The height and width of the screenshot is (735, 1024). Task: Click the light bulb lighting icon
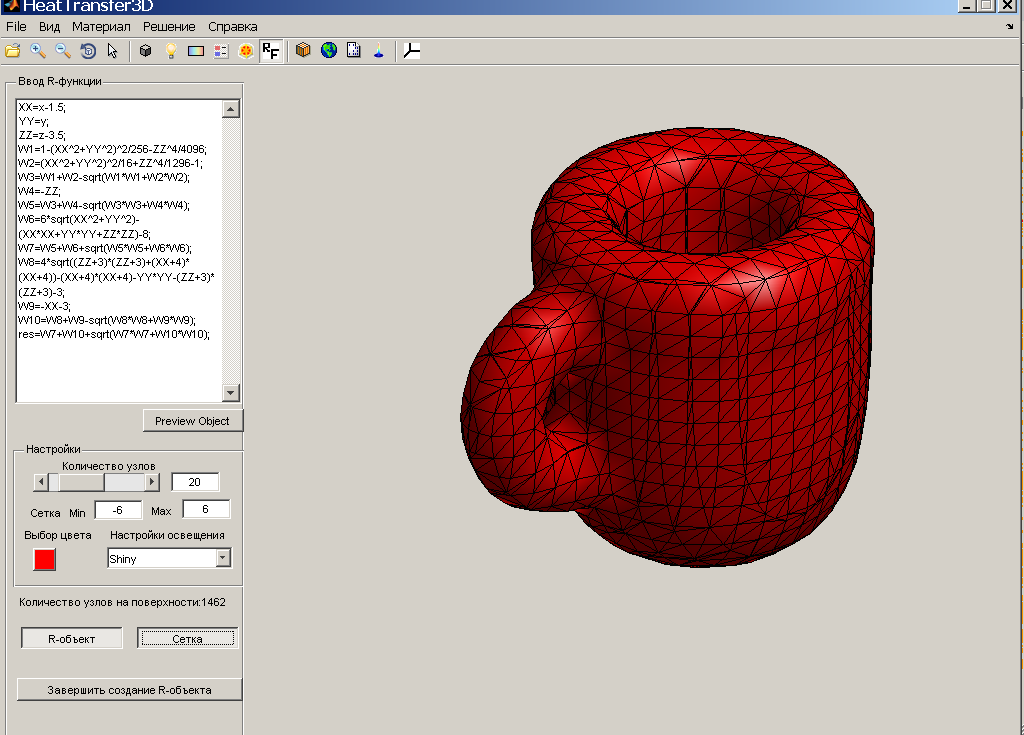(x=171, y=51)
